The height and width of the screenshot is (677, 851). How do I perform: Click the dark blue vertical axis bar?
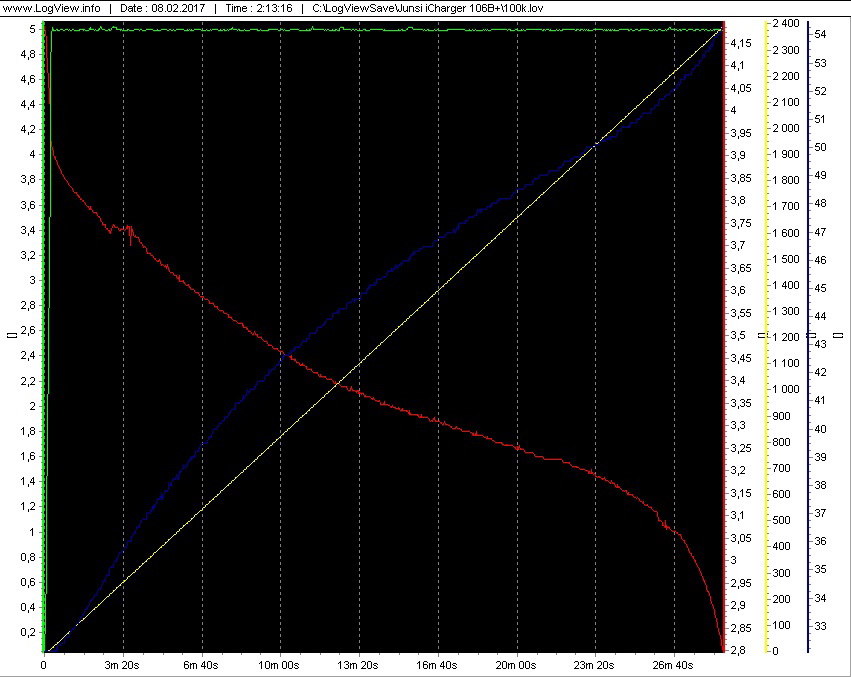pyautogui.click(x=808, y=340)
